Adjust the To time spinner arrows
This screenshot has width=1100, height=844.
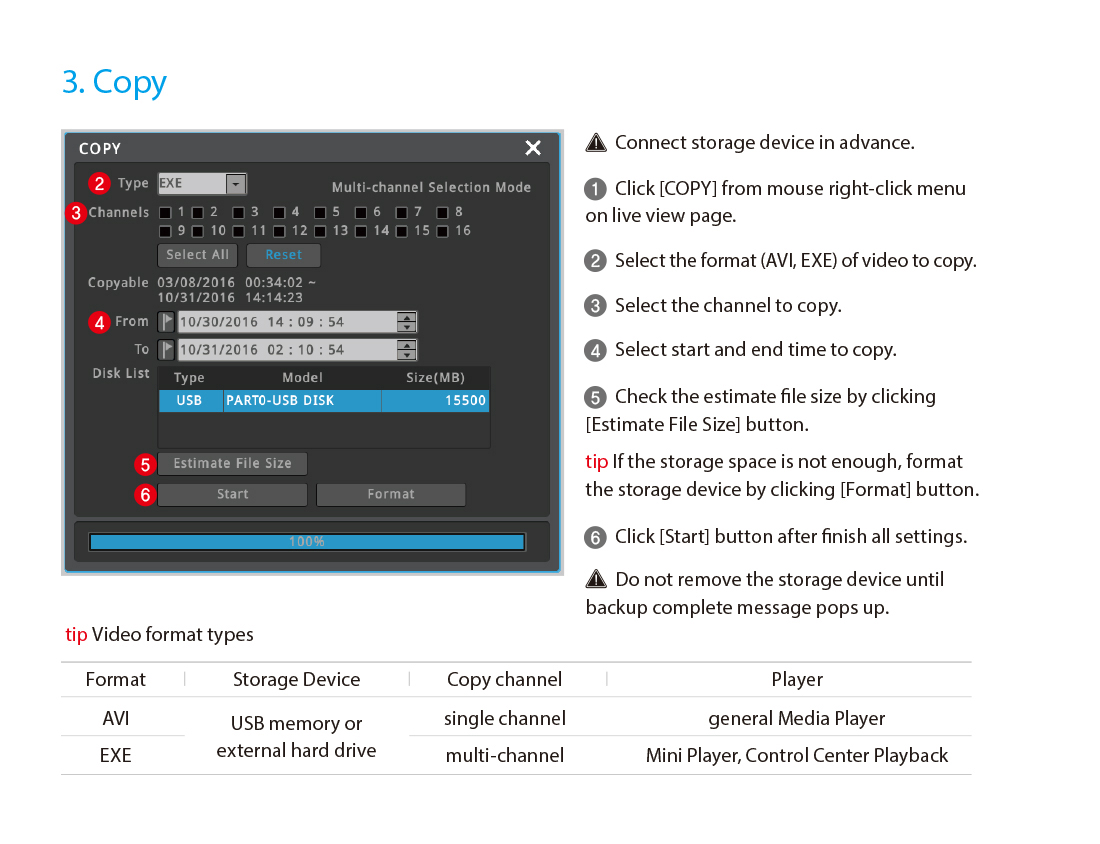click(407, 349)
